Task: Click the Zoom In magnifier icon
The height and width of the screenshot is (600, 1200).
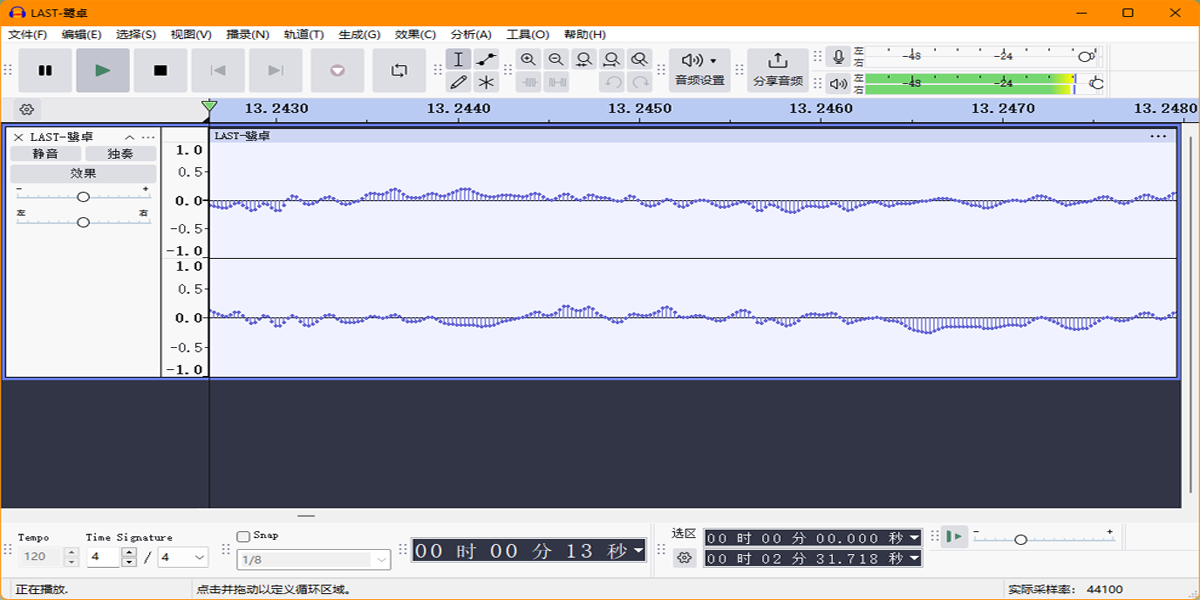Action: click(529, 60)
